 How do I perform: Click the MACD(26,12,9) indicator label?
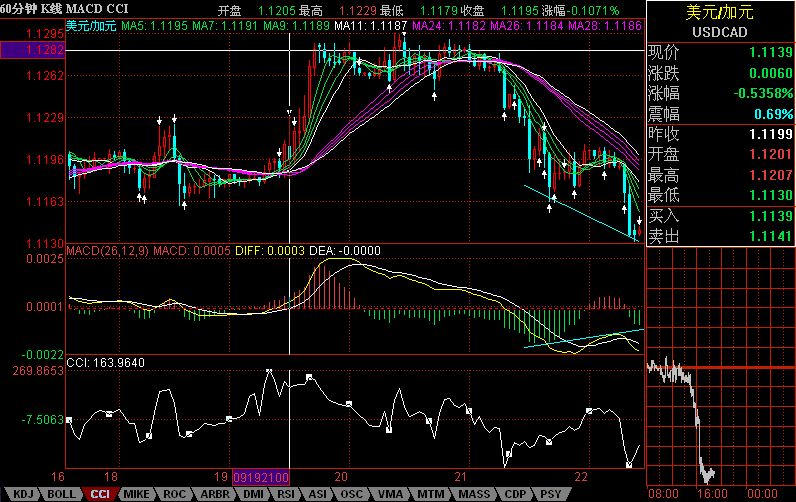(x=108, y=251)
